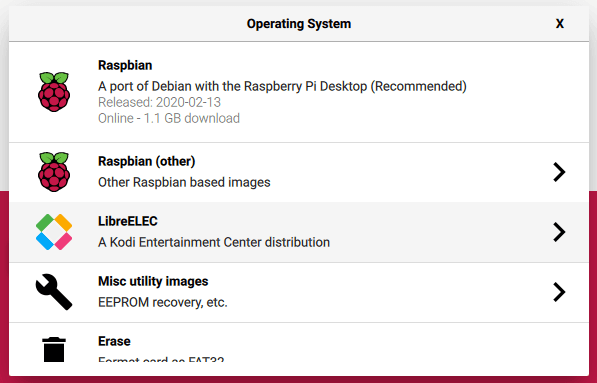
Task: Pick the Misc utility images label
Action: point(153,281)
